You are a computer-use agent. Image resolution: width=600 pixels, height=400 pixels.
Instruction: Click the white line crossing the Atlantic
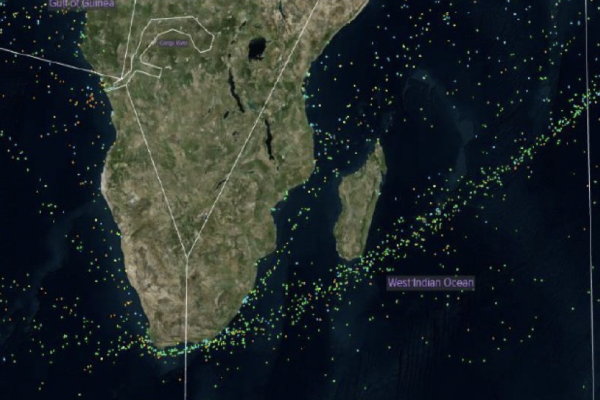[x=57, y=63]
